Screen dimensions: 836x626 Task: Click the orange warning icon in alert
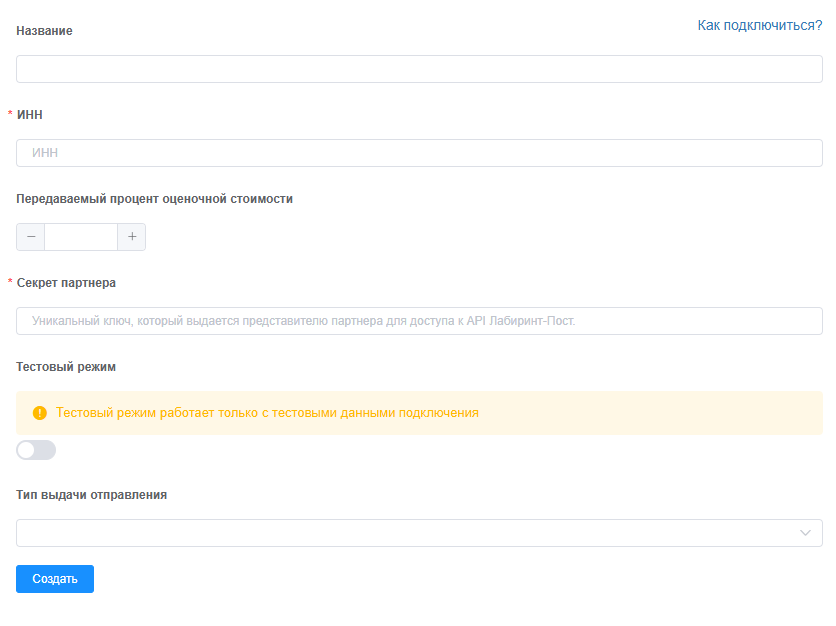pos(40,413)
